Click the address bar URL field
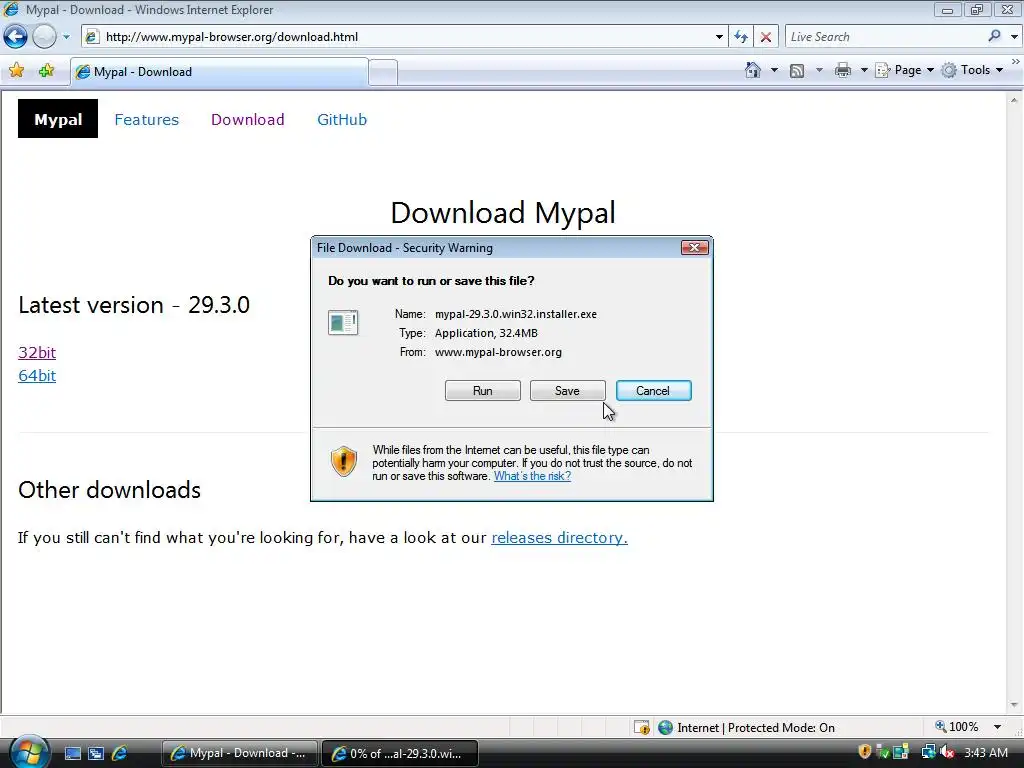 404,37
